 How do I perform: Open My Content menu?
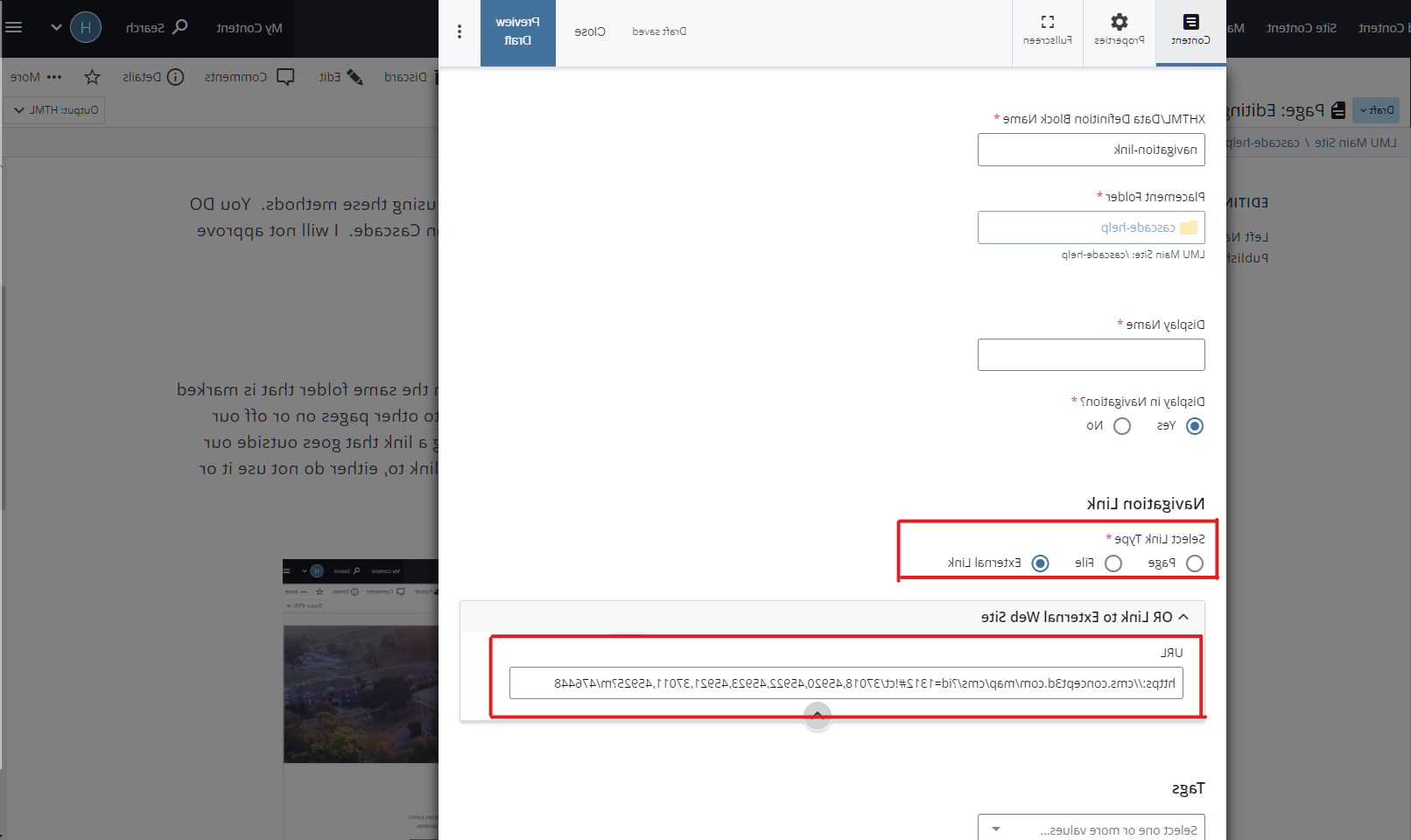(249, 28)
